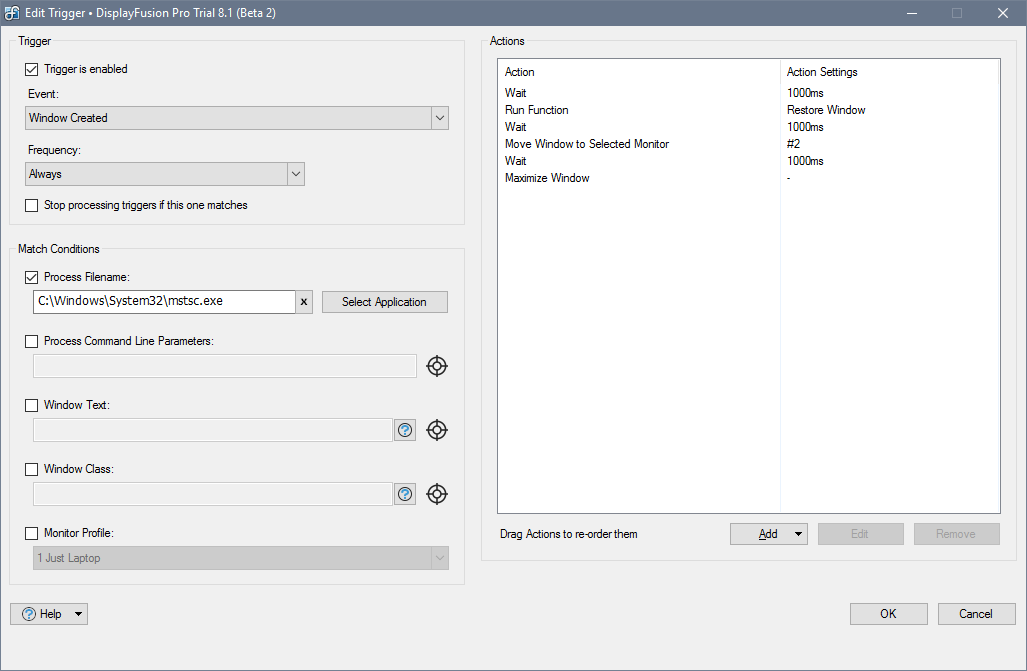Expand the Help dropdown menu

click(x=49, y=614)
